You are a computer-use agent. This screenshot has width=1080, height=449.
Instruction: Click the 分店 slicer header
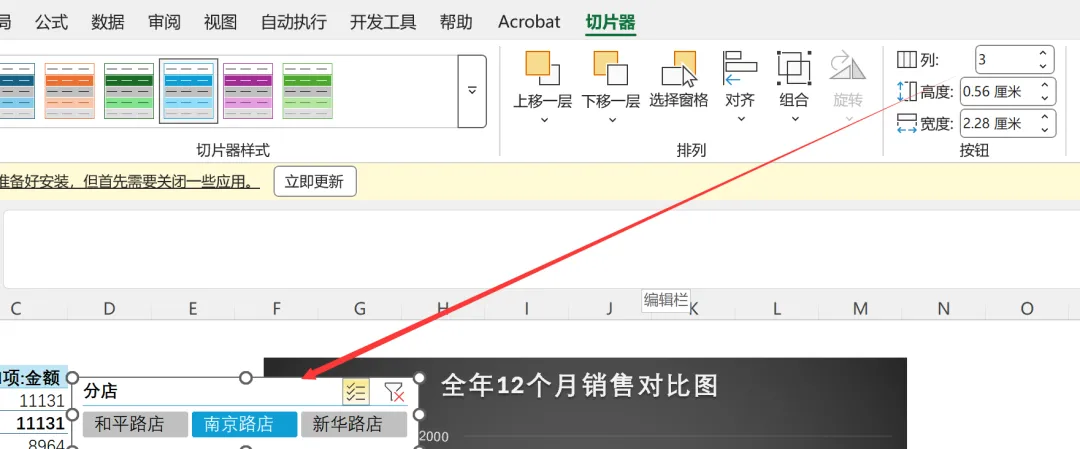101,392
